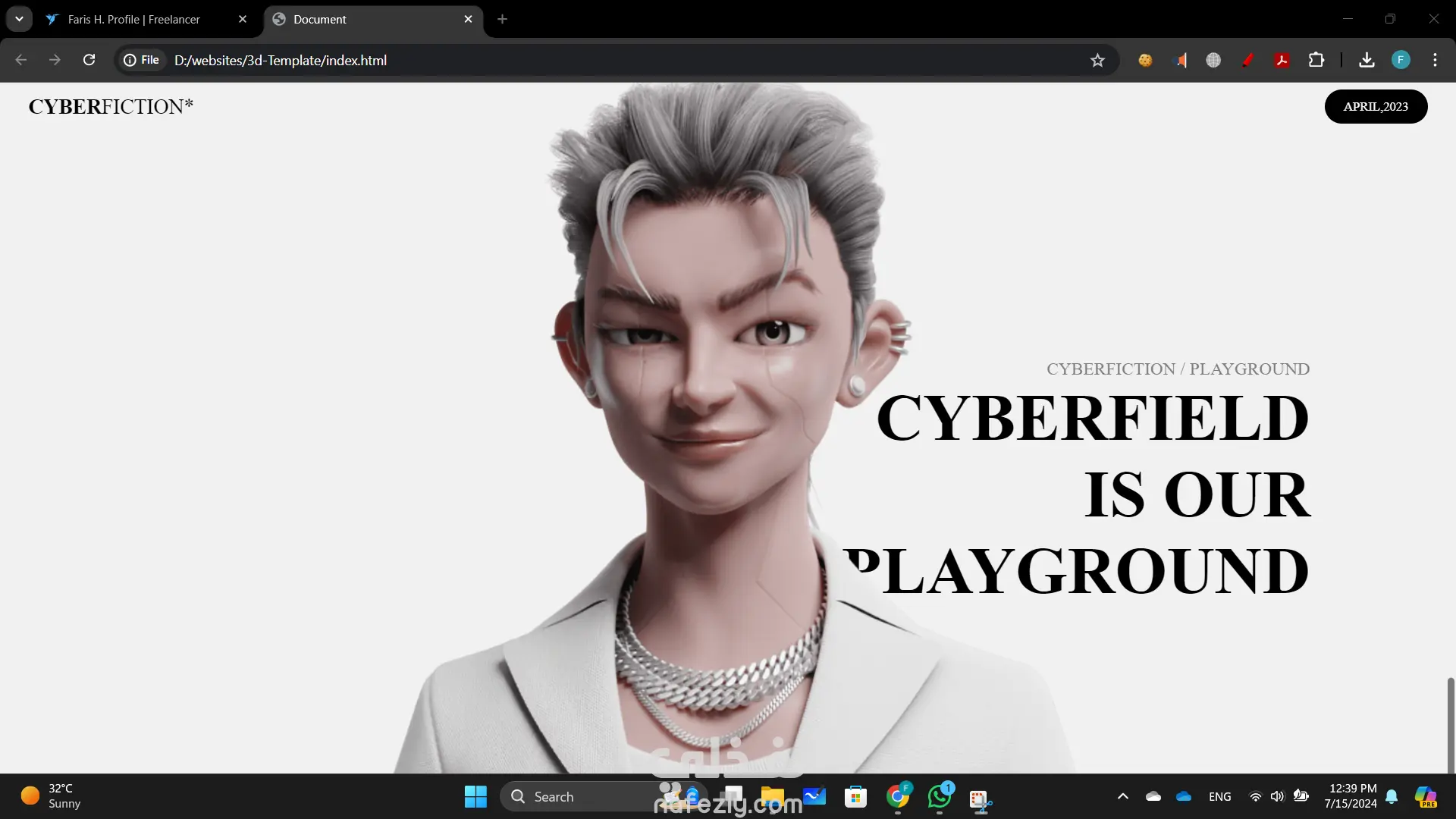Click the cookie extension icon

(x=1145, y=60)
